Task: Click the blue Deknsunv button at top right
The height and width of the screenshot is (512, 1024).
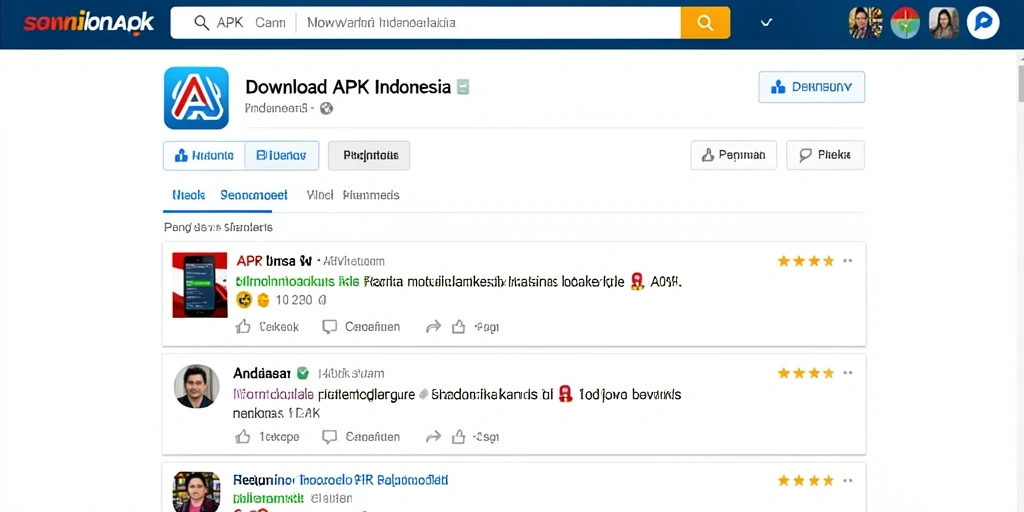Action: tap(812, 87)
